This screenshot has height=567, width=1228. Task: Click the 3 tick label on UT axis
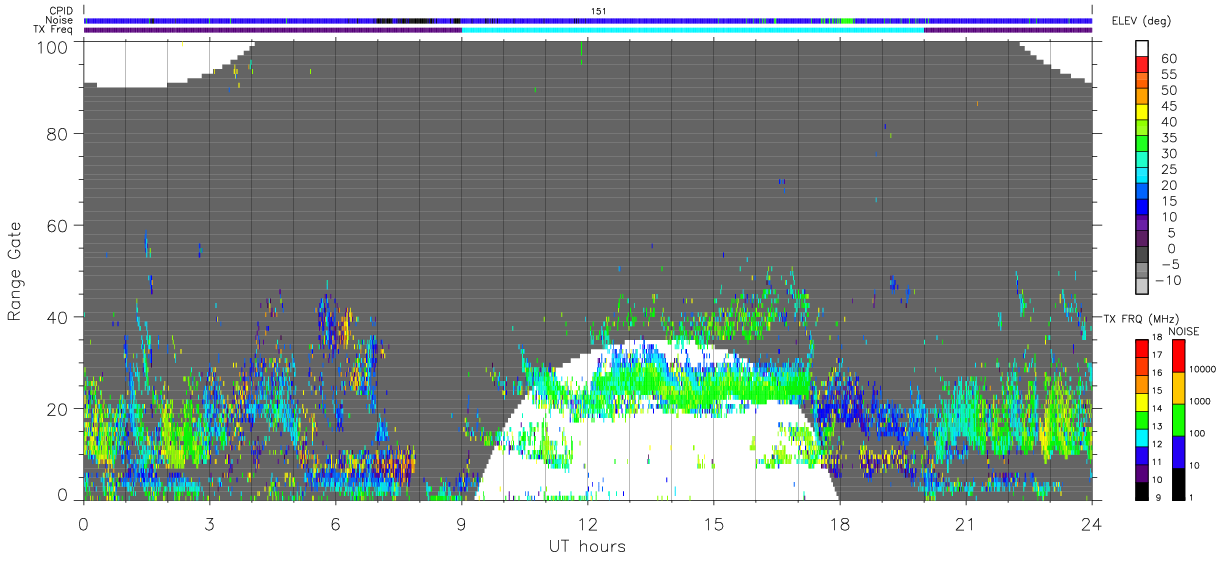click(209, 524)
